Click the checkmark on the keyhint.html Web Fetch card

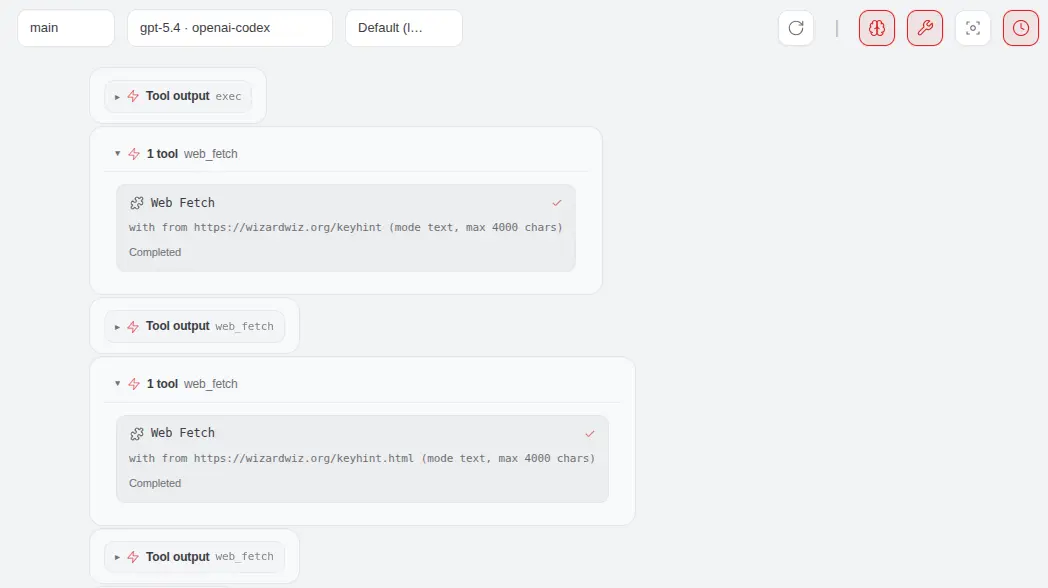(590, 433)
